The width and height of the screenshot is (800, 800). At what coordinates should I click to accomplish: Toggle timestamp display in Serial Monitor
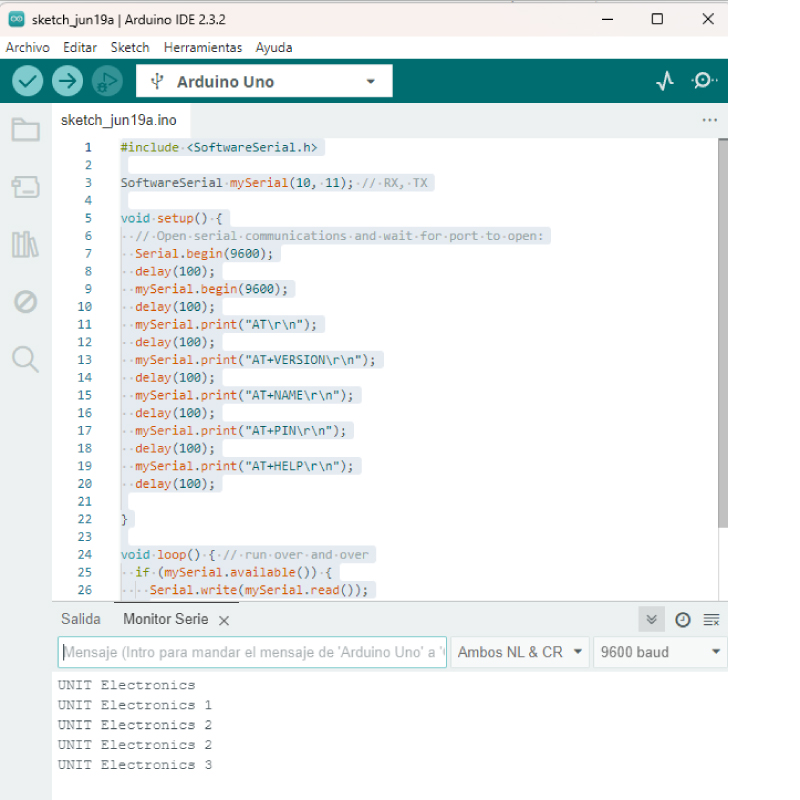tap(682, 620)
